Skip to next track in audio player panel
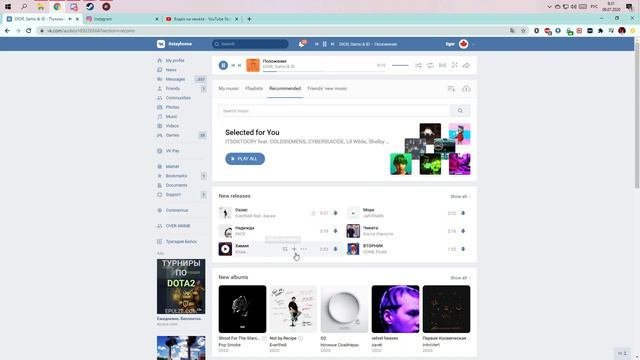The height and width of the screenshot is (360, 640). pyautogui.click(x=240, y=65)
